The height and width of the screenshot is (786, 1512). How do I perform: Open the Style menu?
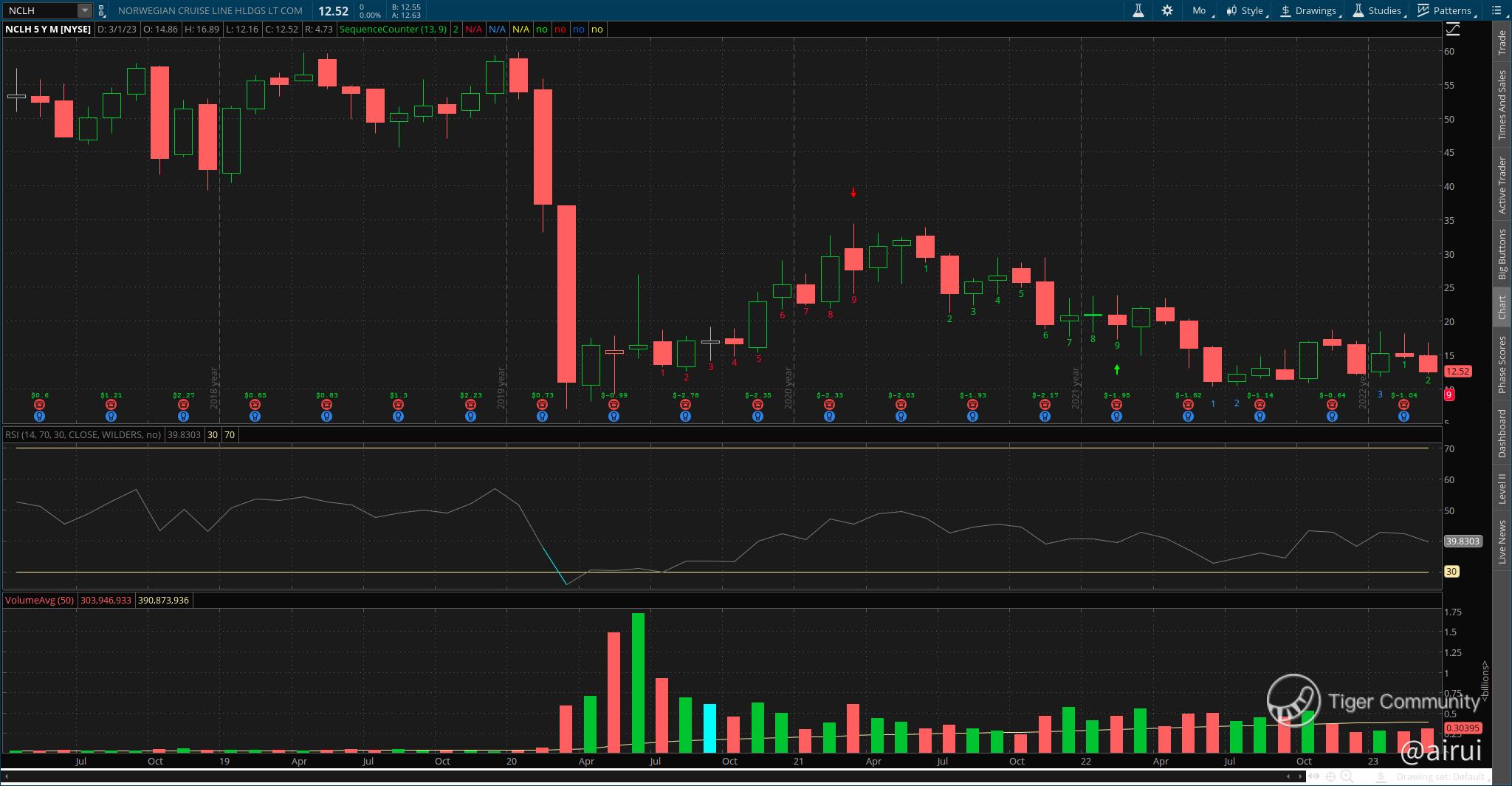point(1246,10)
